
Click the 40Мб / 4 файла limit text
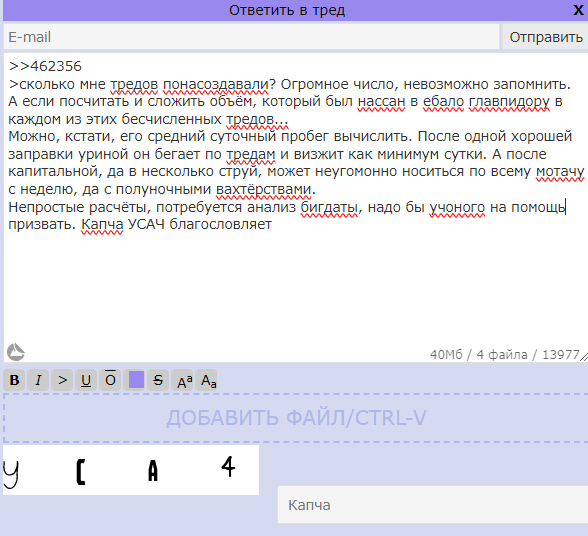tap(478, 354)
